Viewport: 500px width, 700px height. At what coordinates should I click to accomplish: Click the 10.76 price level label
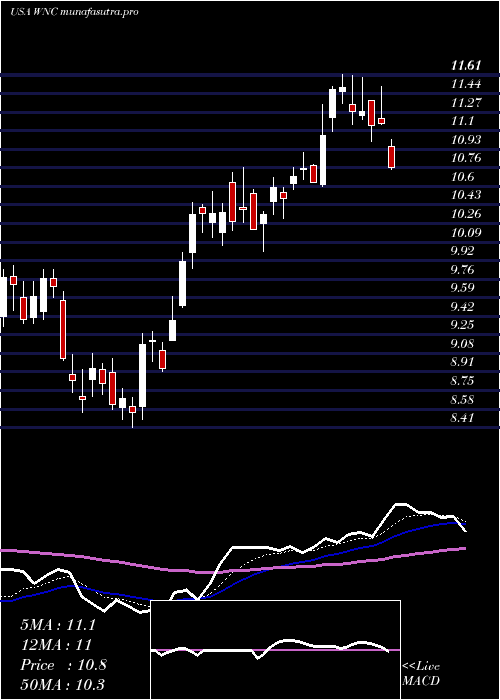click(x=466, y=158)
